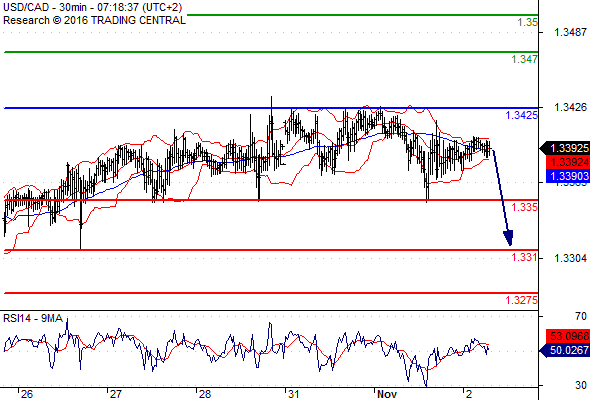The height and width of the screenshot is (400, 590).
Task: Click the black 1.33925 current price tag
Action: (564, 149)
